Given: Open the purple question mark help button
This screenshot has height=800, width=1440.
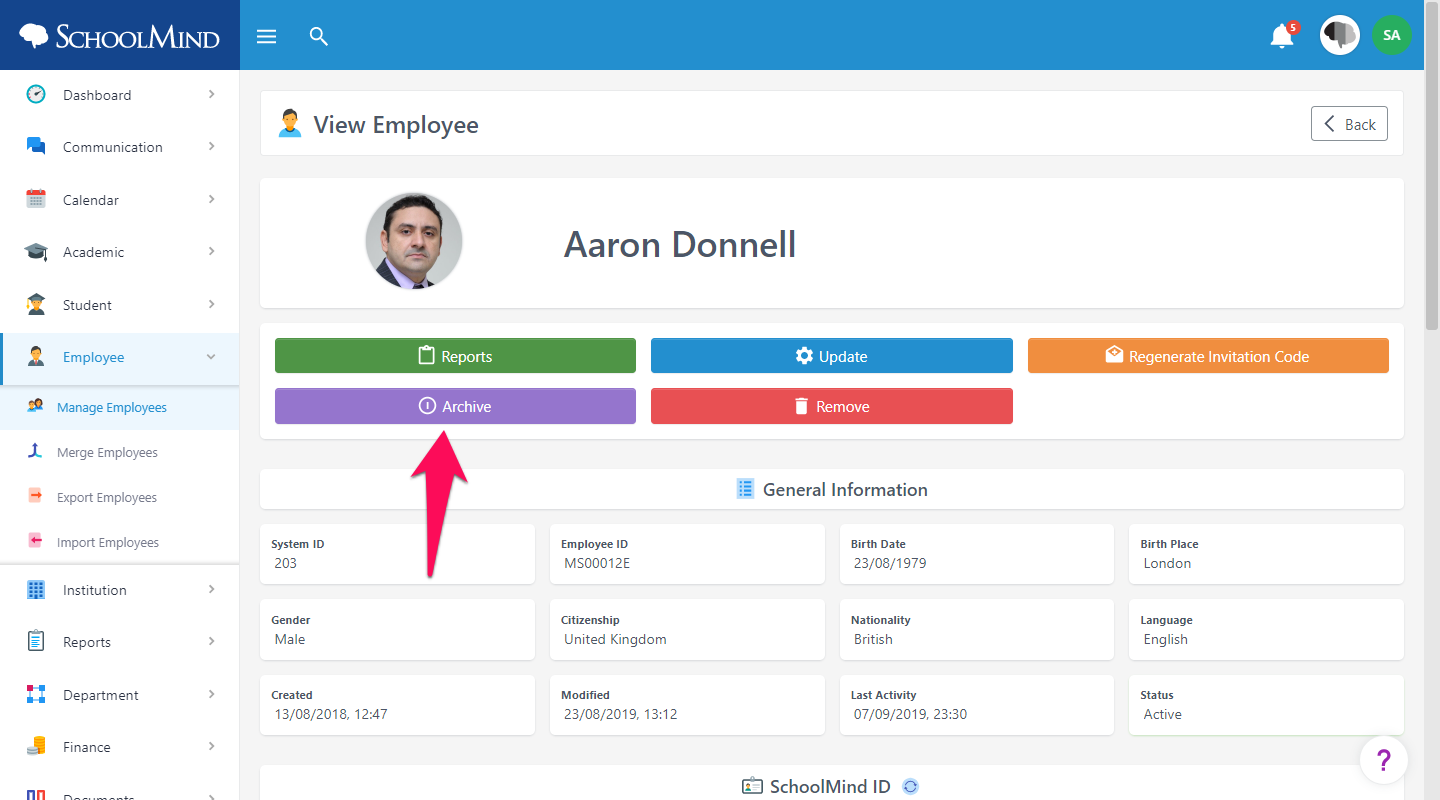Looking at the screenshot, I should pyautogui.click(x=1384, y=760).
